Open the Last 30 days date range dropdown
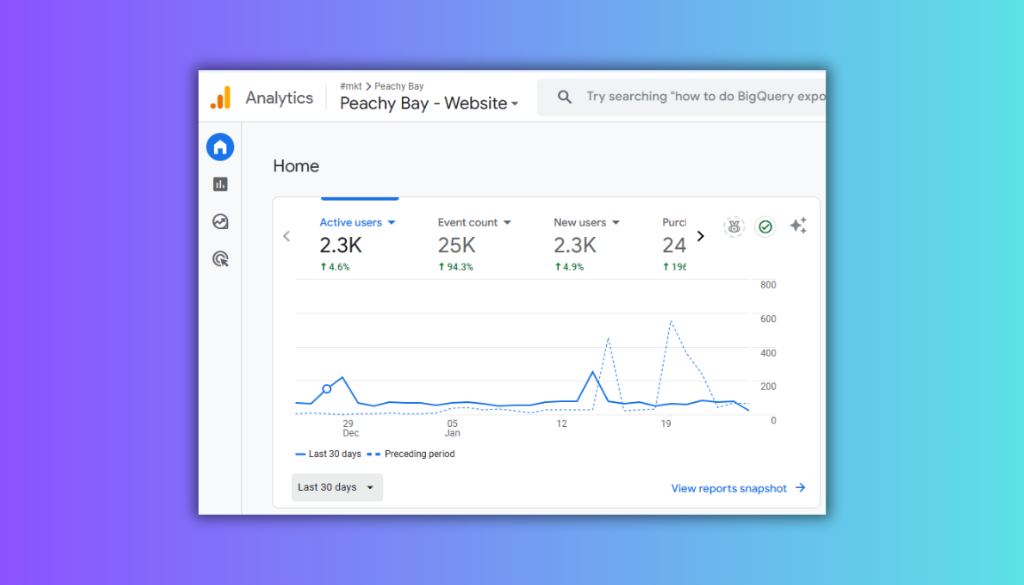Viewport: 1024px width, 585px height. pos(337,487)
